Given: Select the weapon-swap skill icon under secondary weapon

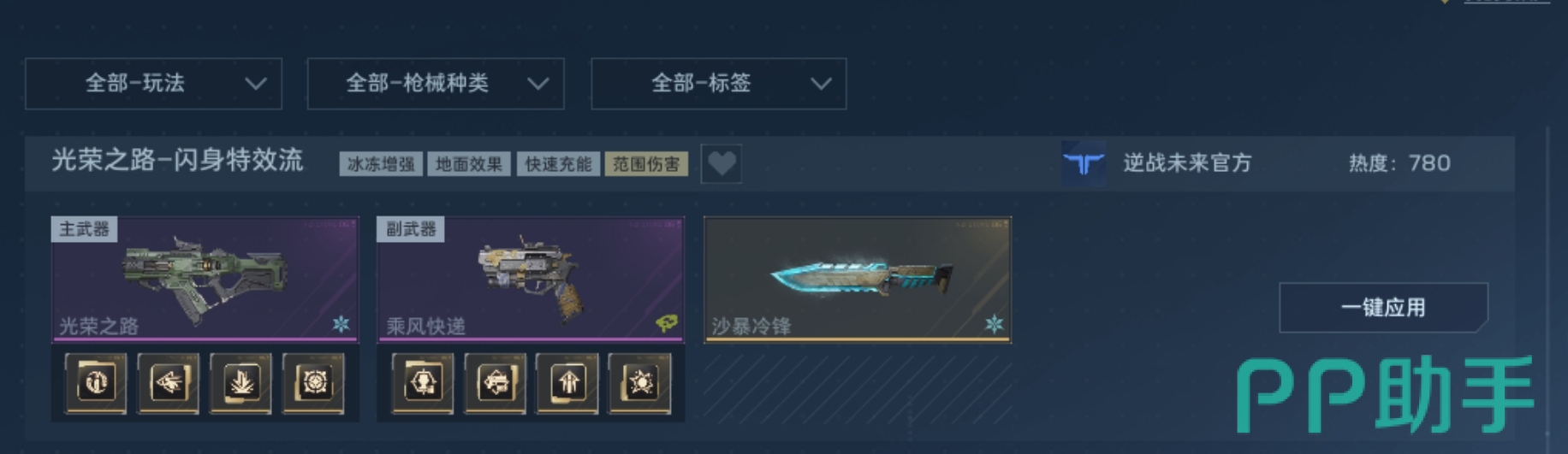Looking at the screenshot, I should [x=496, y=383].
